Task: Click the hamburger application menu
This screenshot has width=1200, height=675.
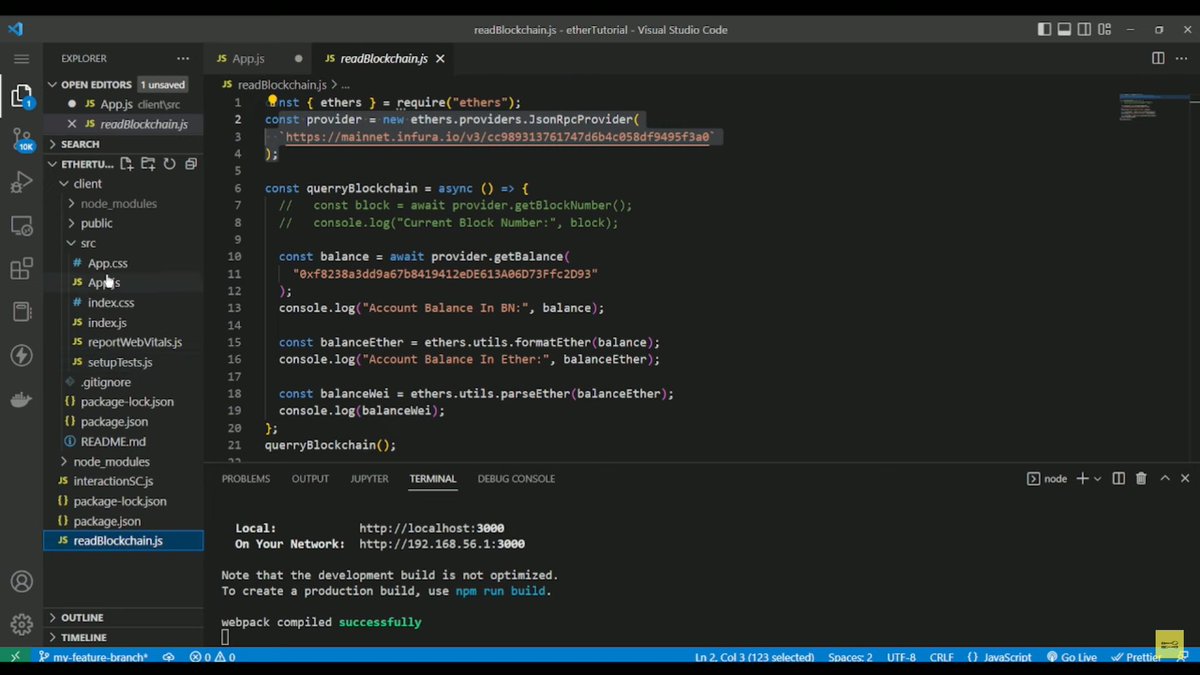Action: [21, 59]
